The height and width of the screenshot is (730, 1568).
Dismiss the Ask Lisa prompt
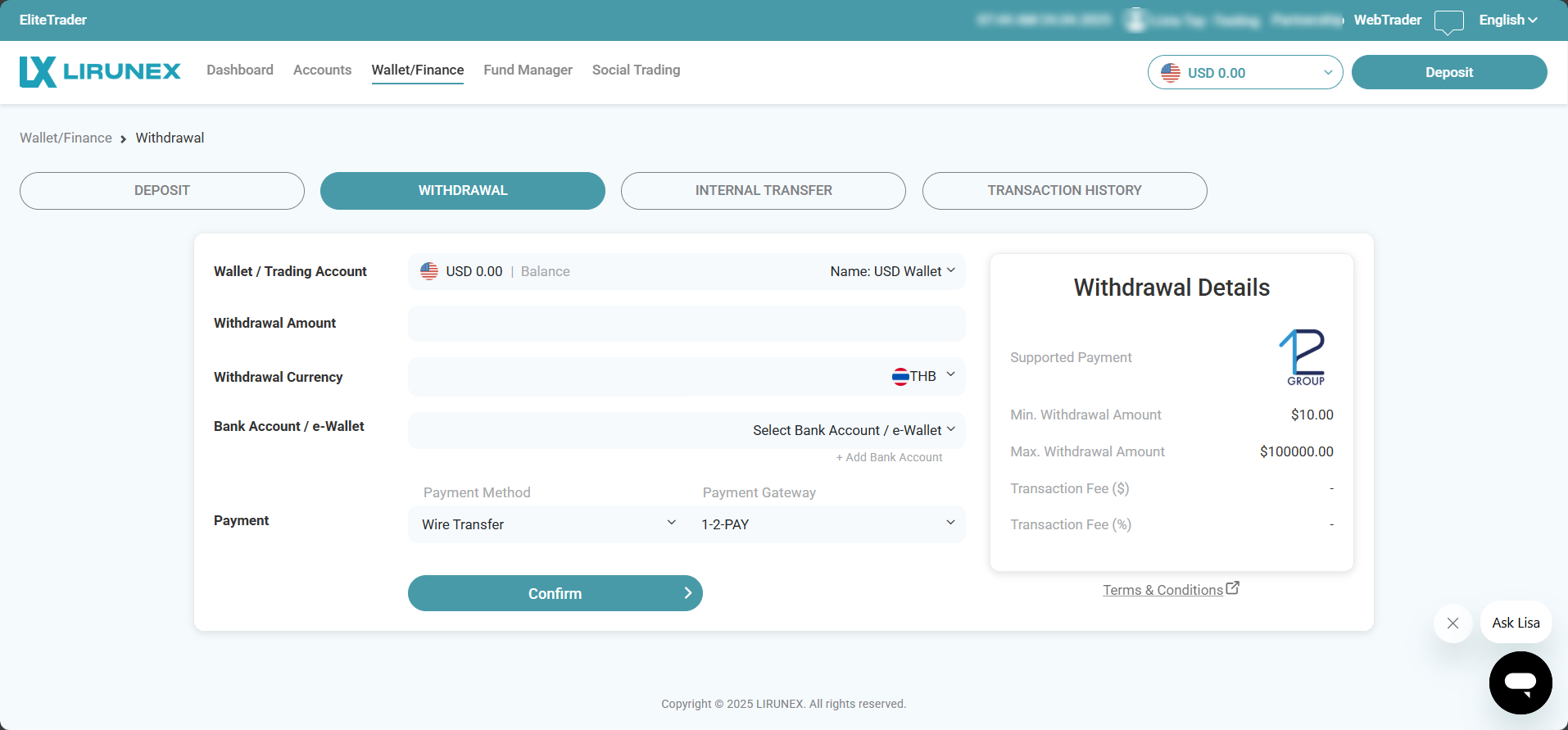[x=1452, y=623]
